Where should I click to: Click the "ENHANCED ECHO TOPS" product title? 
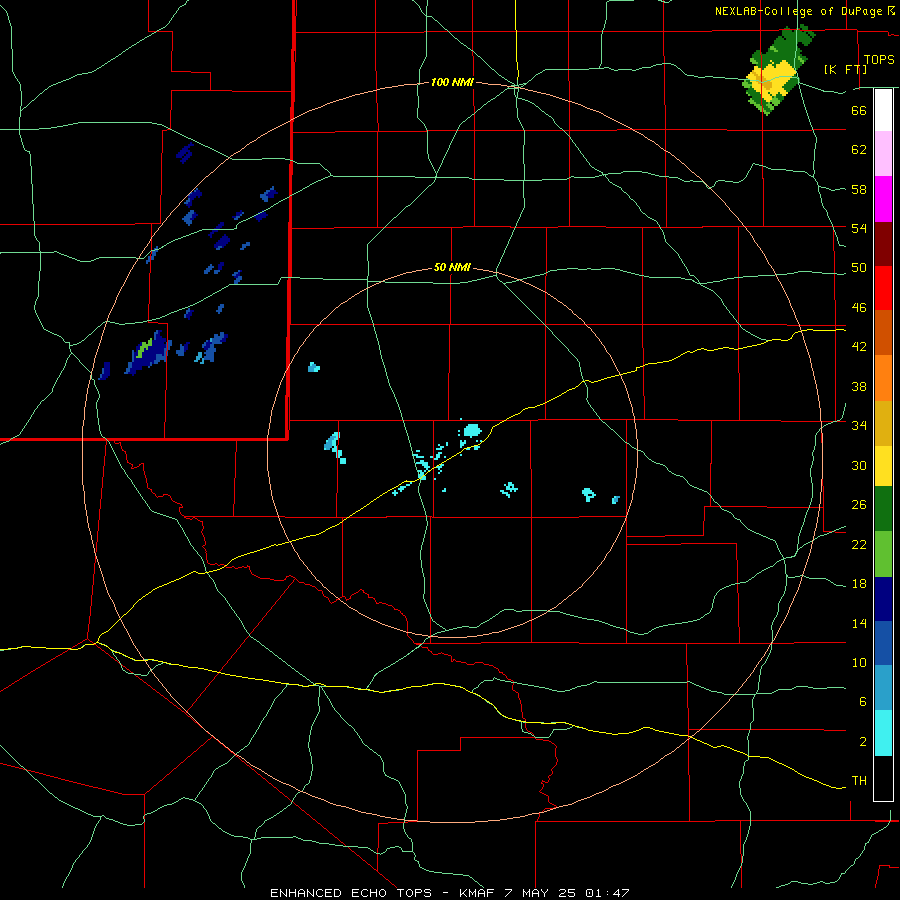[x=351, y=893]
